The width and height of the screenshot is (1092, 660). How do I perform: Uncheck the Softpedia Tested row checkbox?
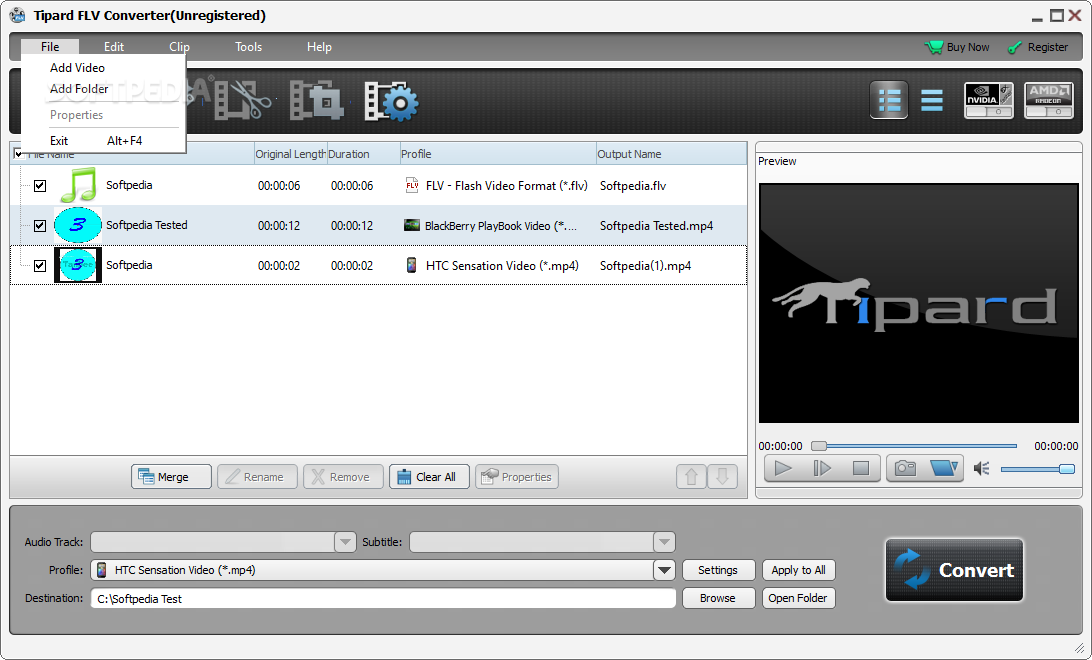(40, 226)
